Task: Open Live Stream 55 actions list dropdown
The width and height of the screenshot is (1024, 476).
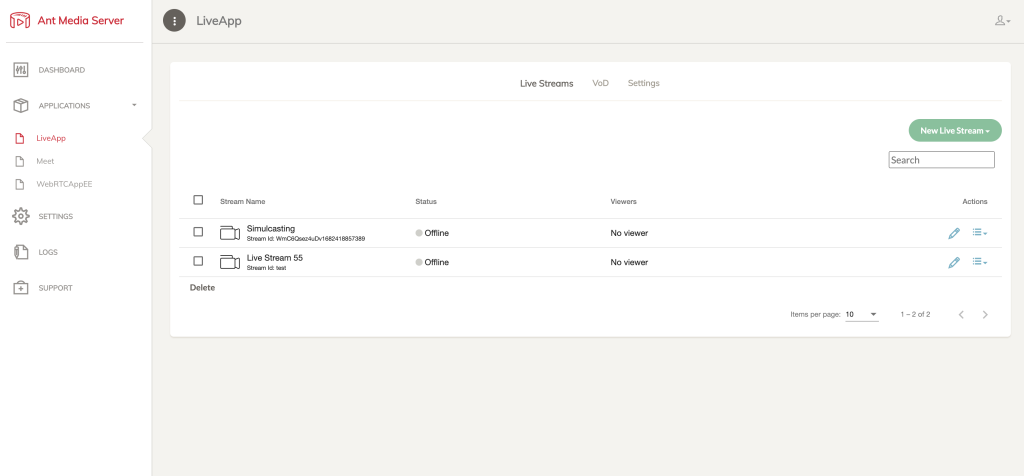Action: point(980,262)
